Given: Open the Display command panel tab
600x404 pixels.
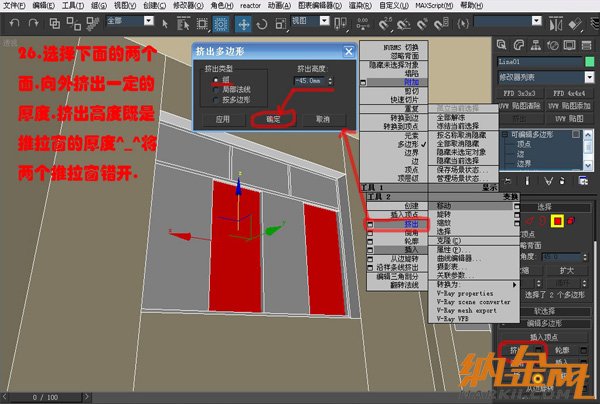Looking at the screenshot, I should click(x=569, y=45).
